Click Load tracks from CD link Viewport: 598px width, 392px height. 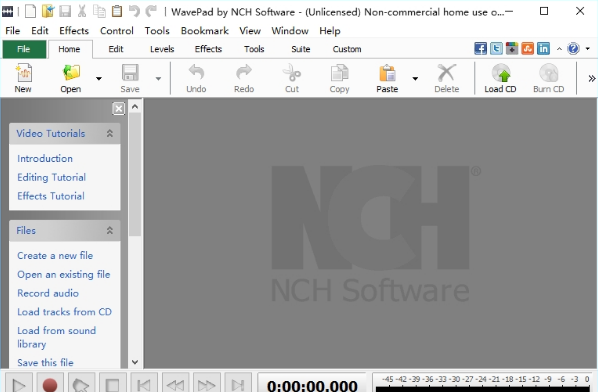[64, 312]
